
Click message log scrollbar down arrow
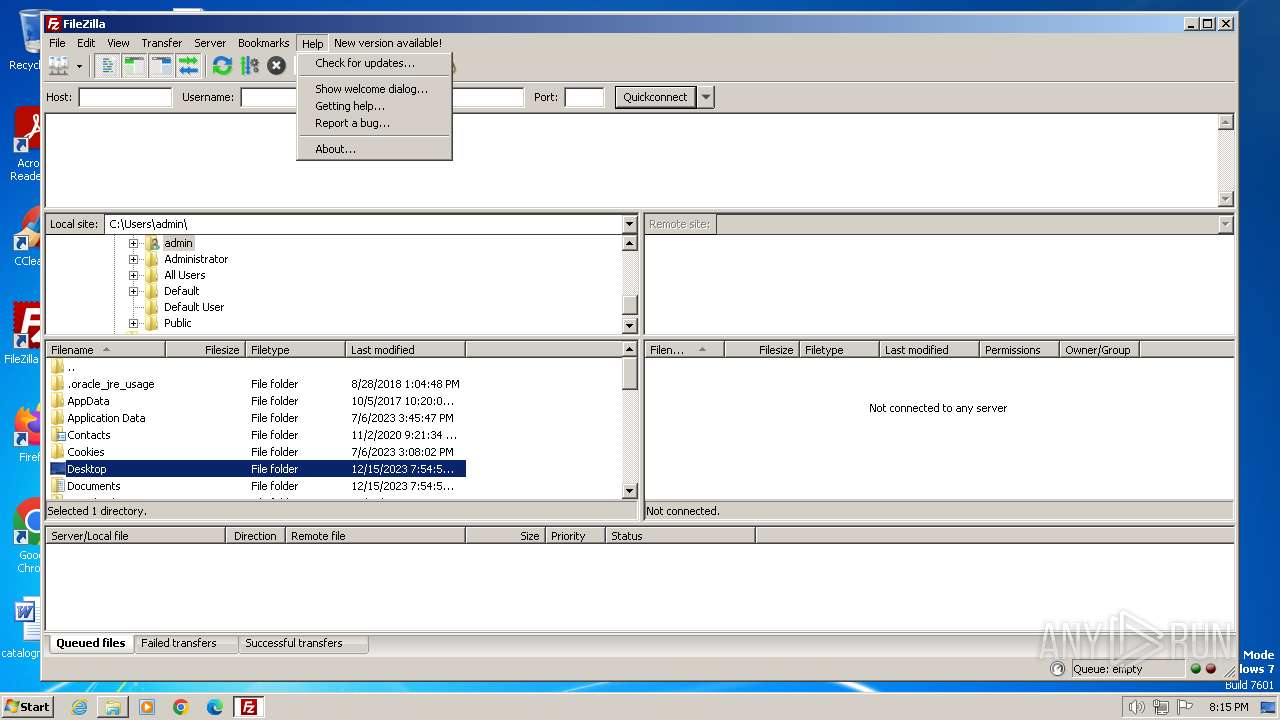(1226, 199)
